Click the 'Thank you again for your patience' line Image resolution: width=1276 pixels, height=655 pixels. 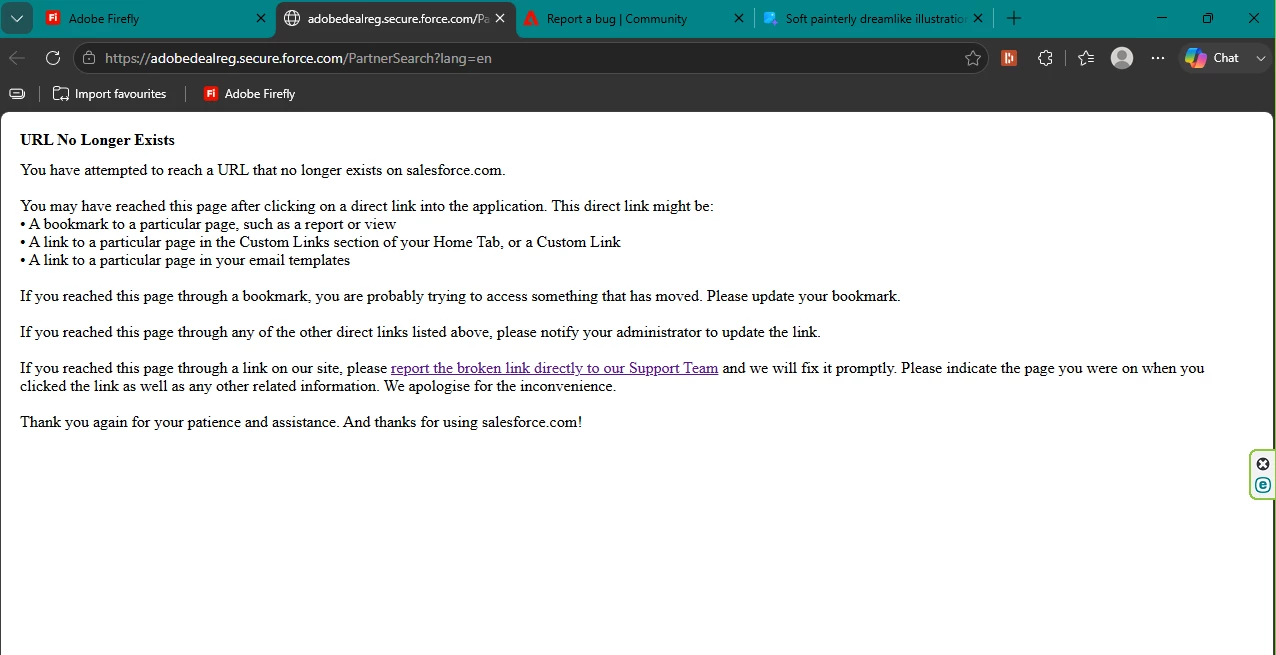click(x=301, y=422)
